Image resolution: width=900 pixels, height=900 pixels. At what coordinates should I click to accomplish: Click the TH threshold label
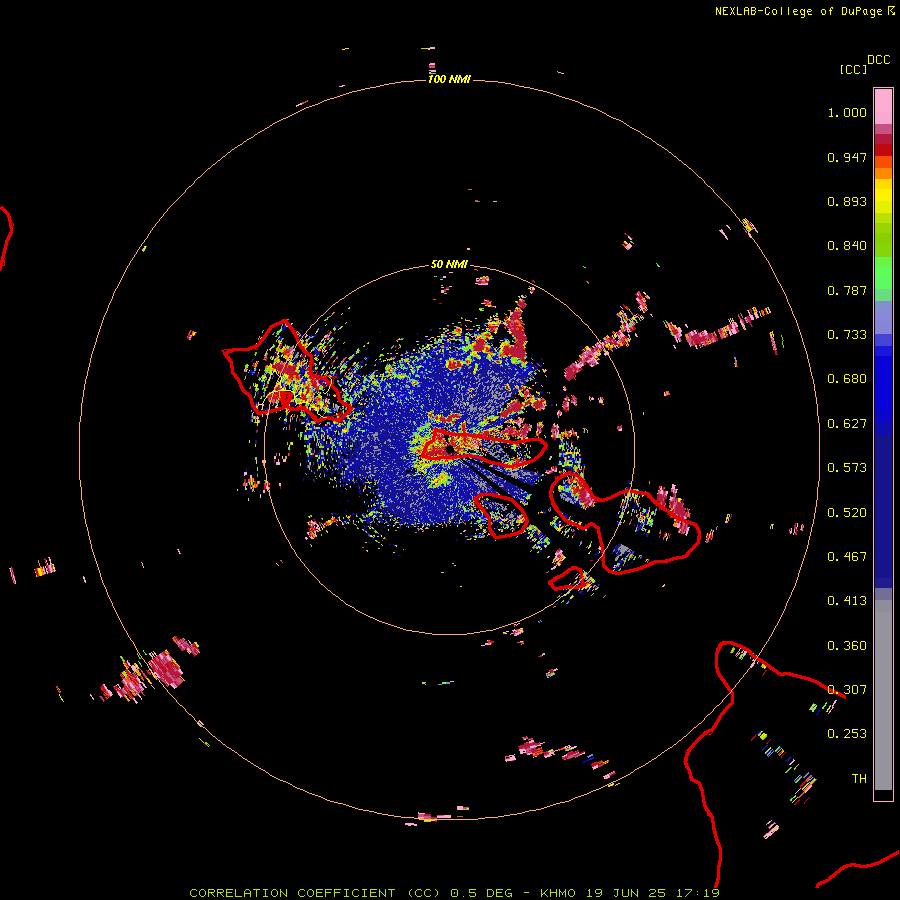pyautogui.click(x=859, y=779)
